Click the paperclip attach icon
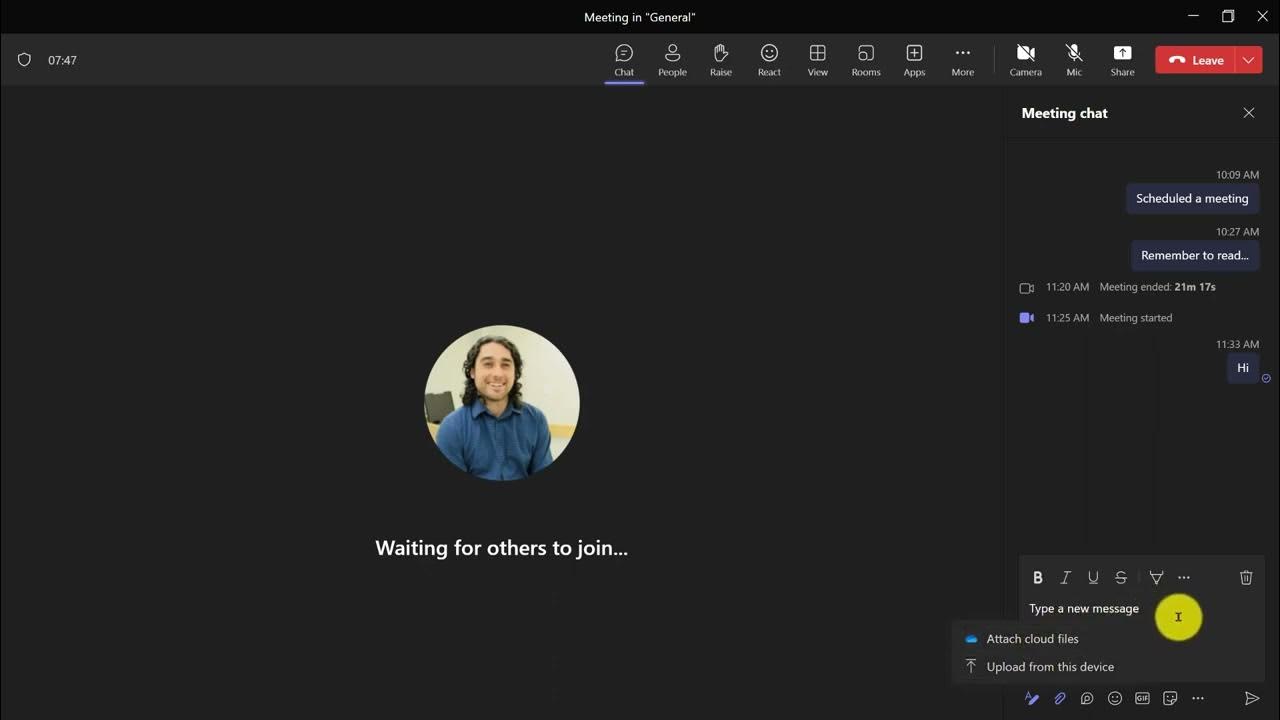The image size is (1280, 720). point(1060,698)
